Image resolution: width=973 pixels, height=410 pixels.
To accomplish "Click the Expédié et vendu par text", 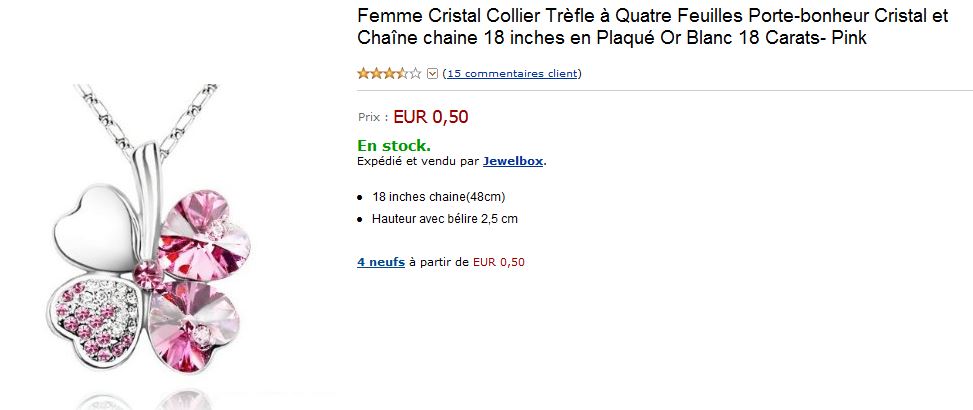I will pyautogui.click(x=418, y=161).
